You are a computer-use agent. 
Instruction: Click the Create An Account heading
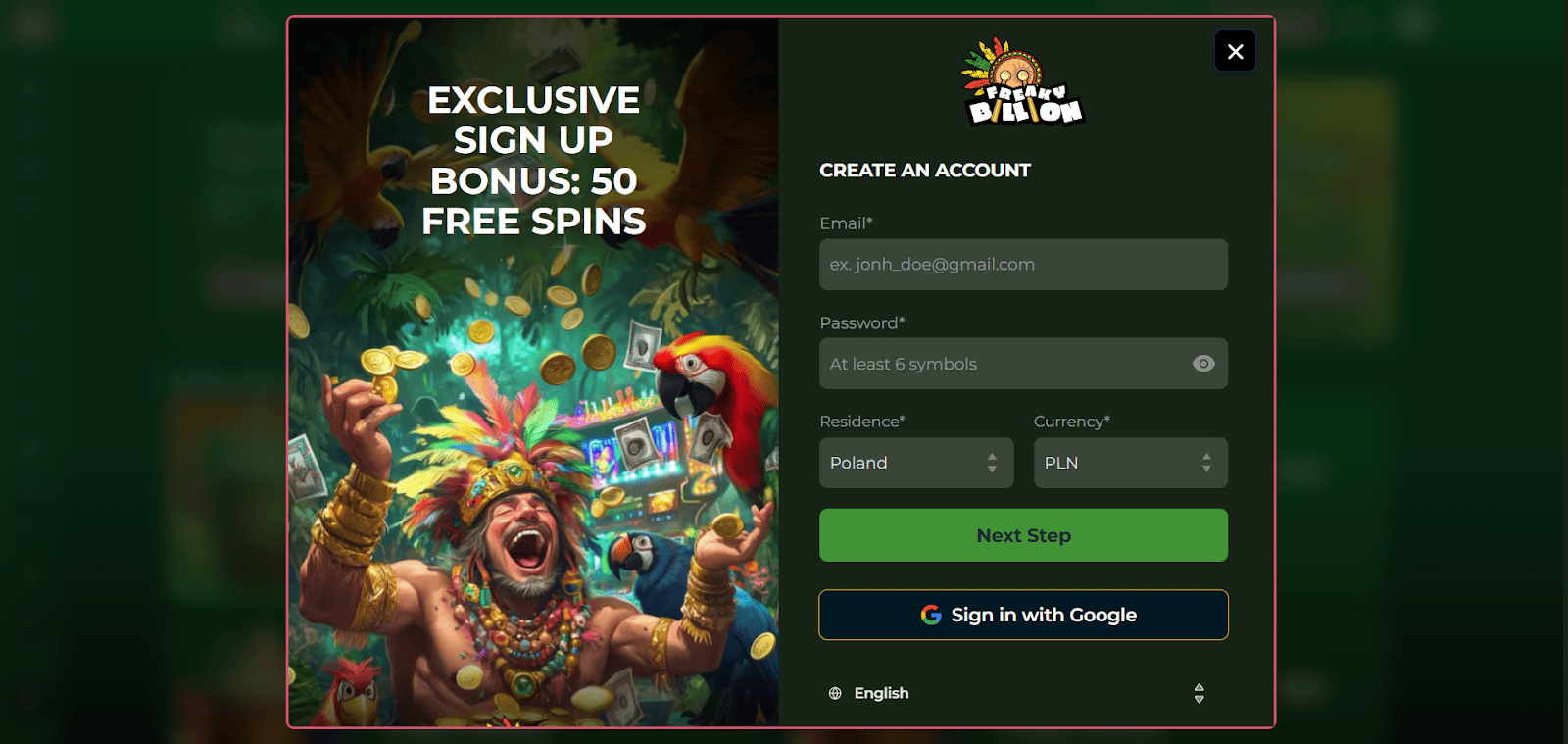click(925, 171)
